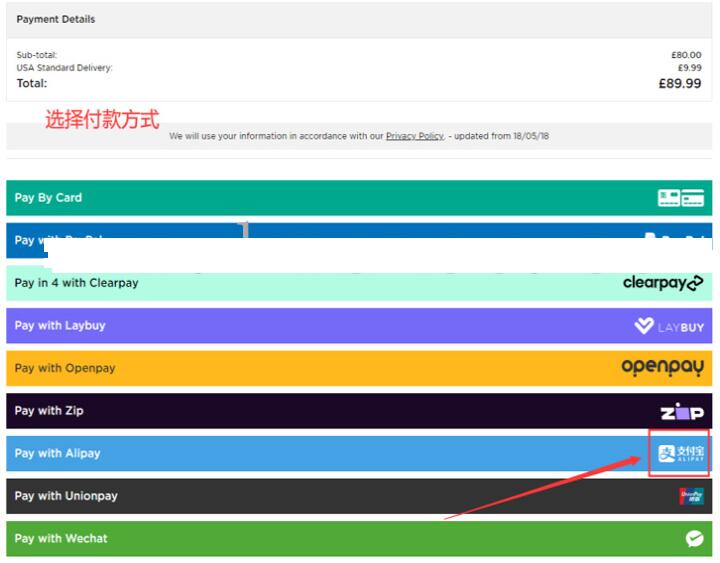Click the Total amount £89.99
Viewport: 720px width, 563px height.
point(680,84)
